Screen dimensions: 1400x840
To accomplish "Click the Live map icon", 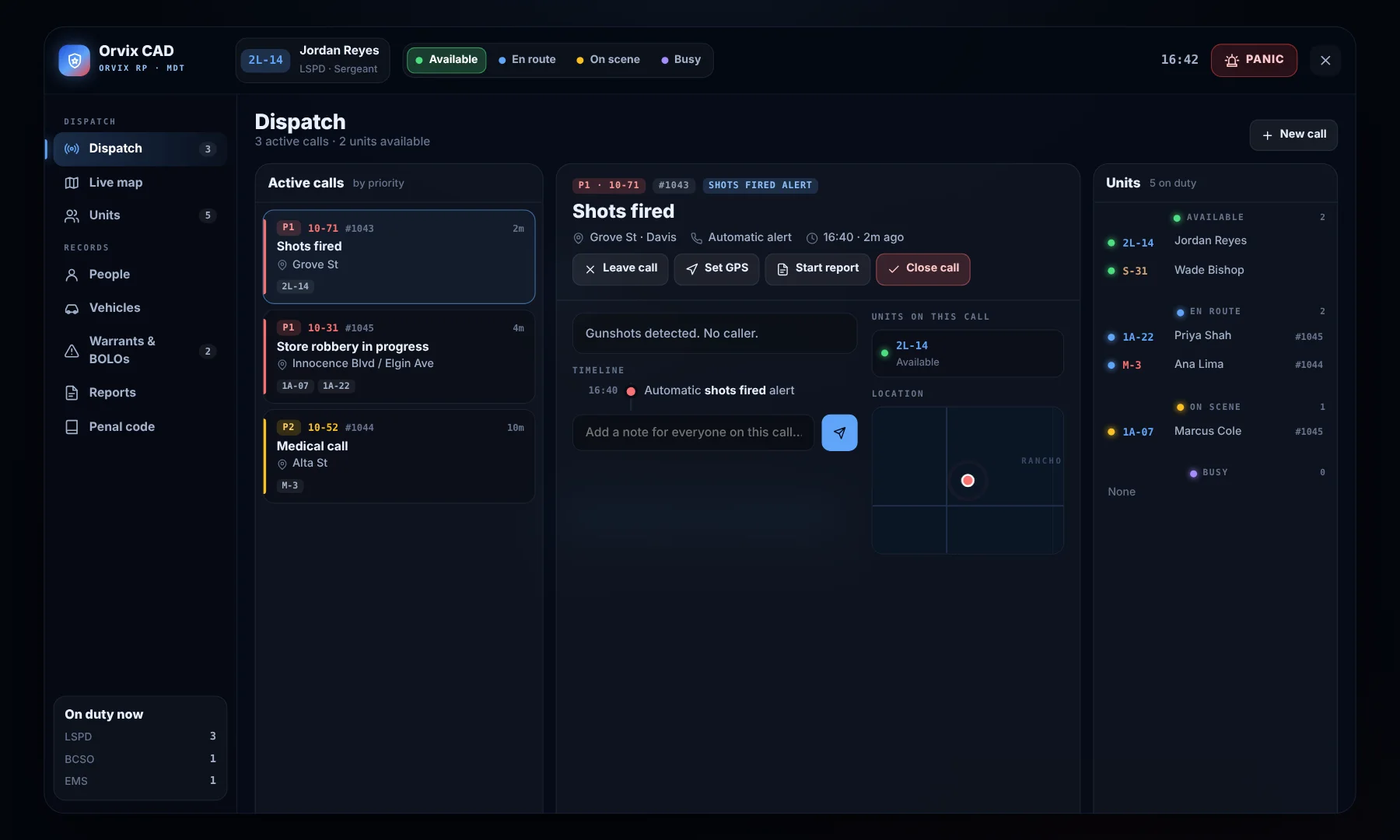I will 72,183.
